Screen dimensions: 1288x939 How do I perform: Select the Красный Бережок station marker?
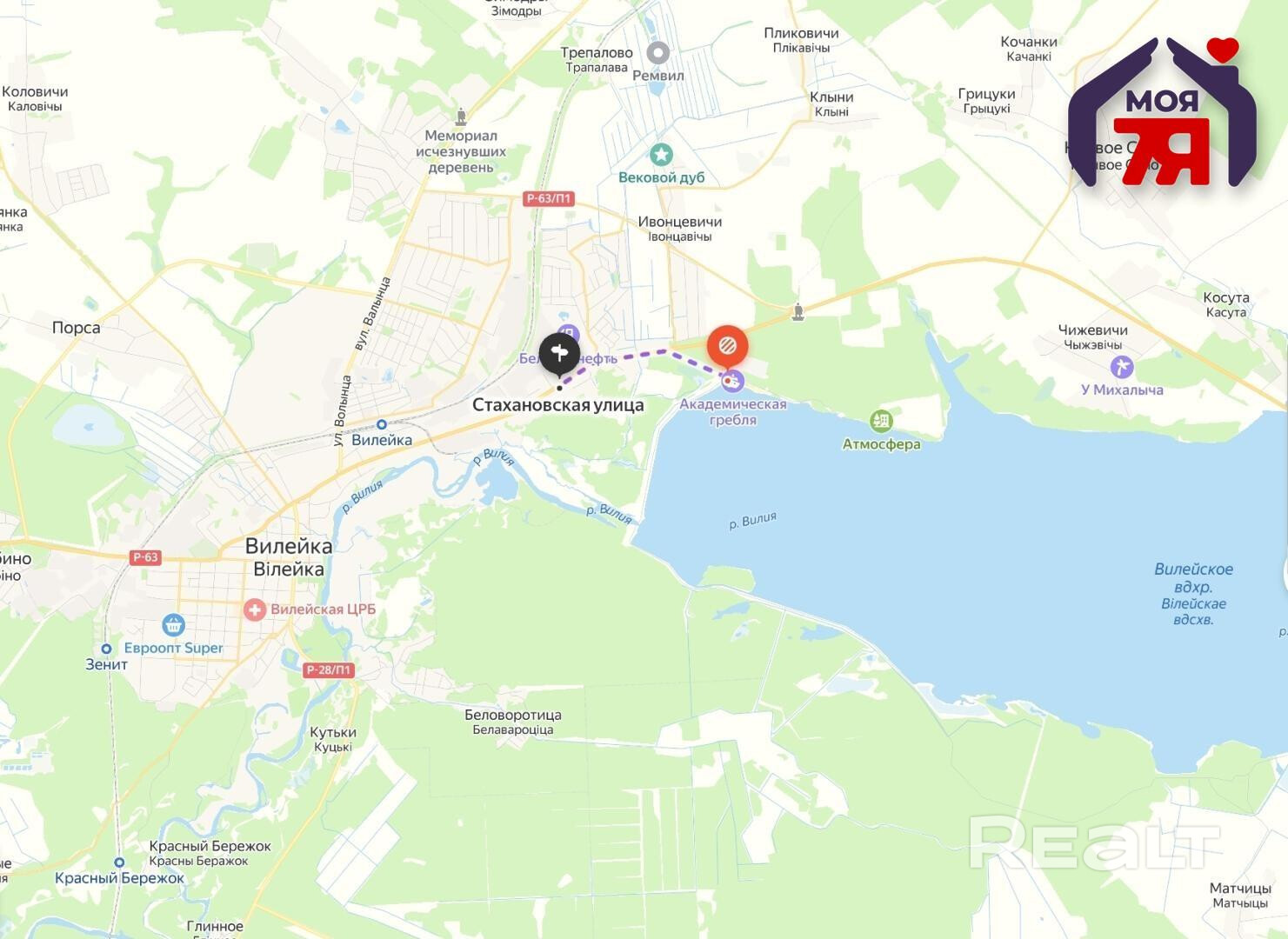click(x=119, y=862)
